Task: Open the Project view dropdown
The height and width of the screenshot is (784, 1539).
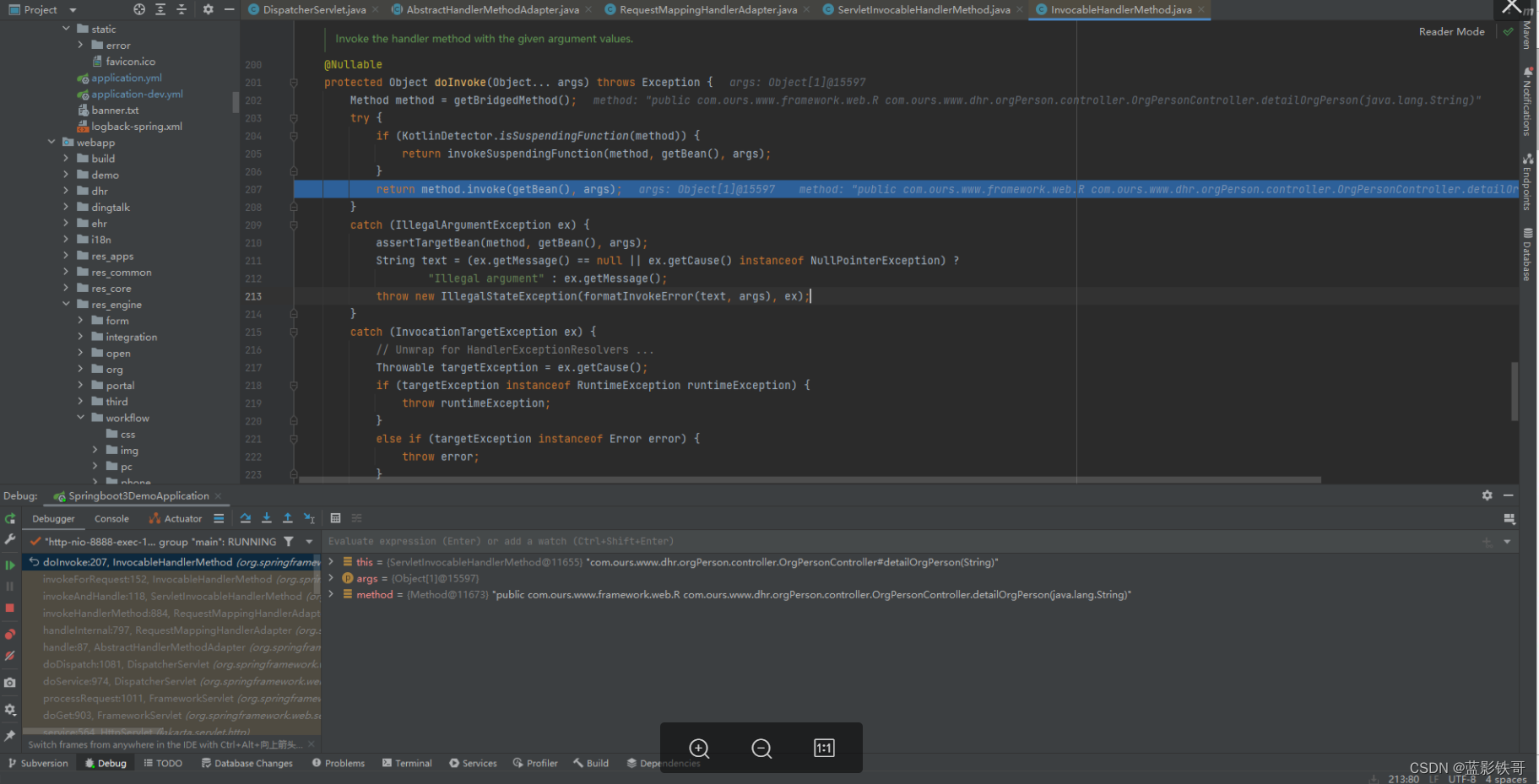Action: tap(73, 10)
